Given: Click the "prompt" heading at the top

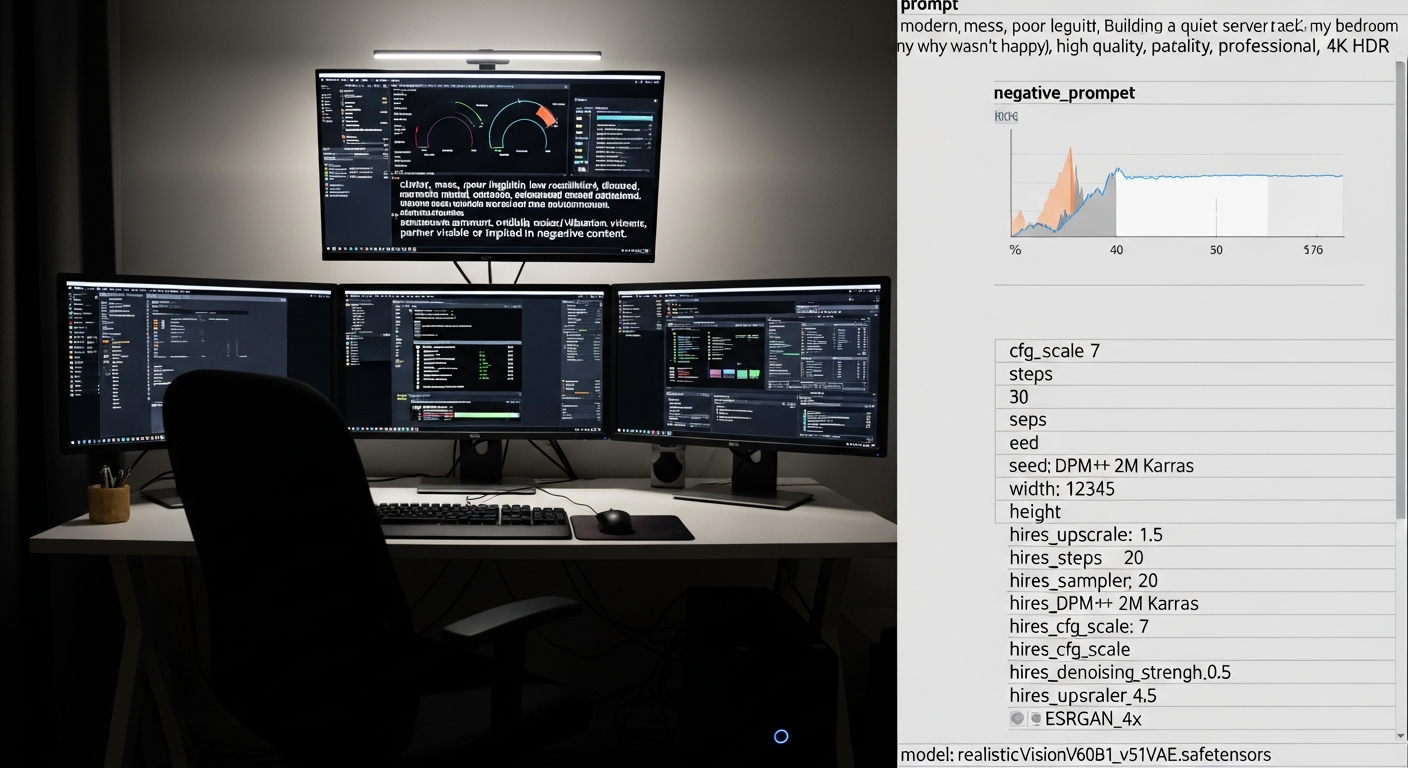Looking at the screenshot, I should coord(929,6).
